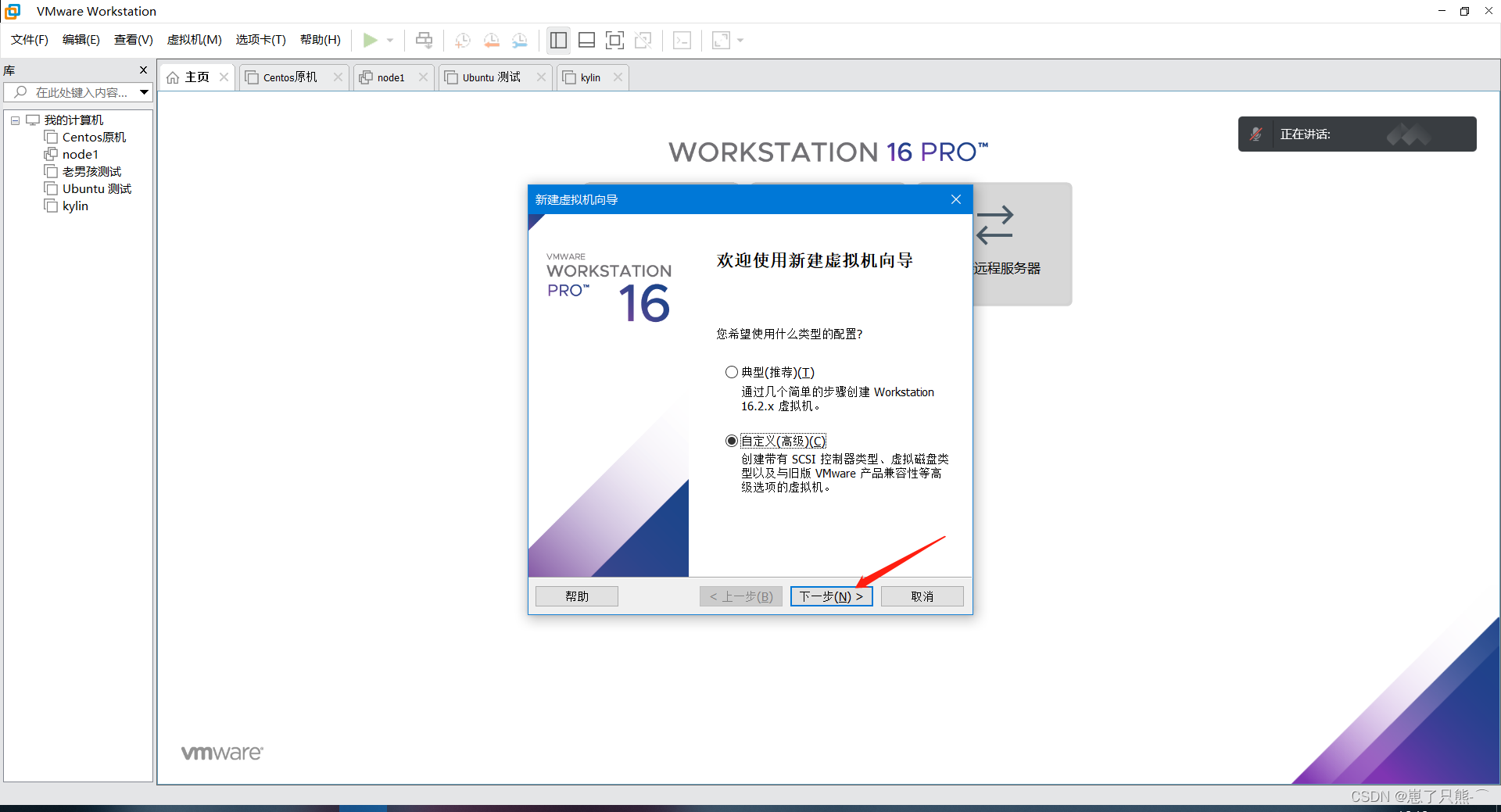The height and width of the screenshot is (812, 1501).
Task: Close the 主页 tab
Action: pos(224,77)
